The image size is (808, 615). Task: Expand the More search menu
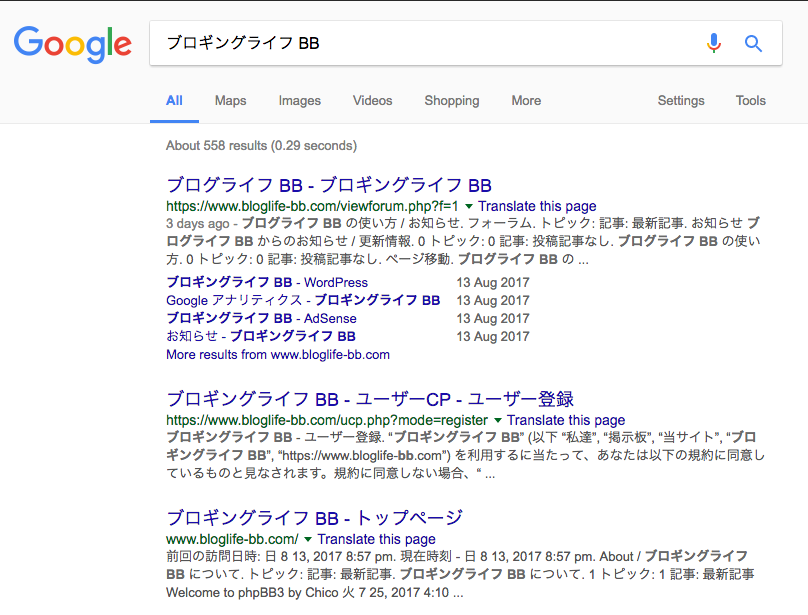526,101
